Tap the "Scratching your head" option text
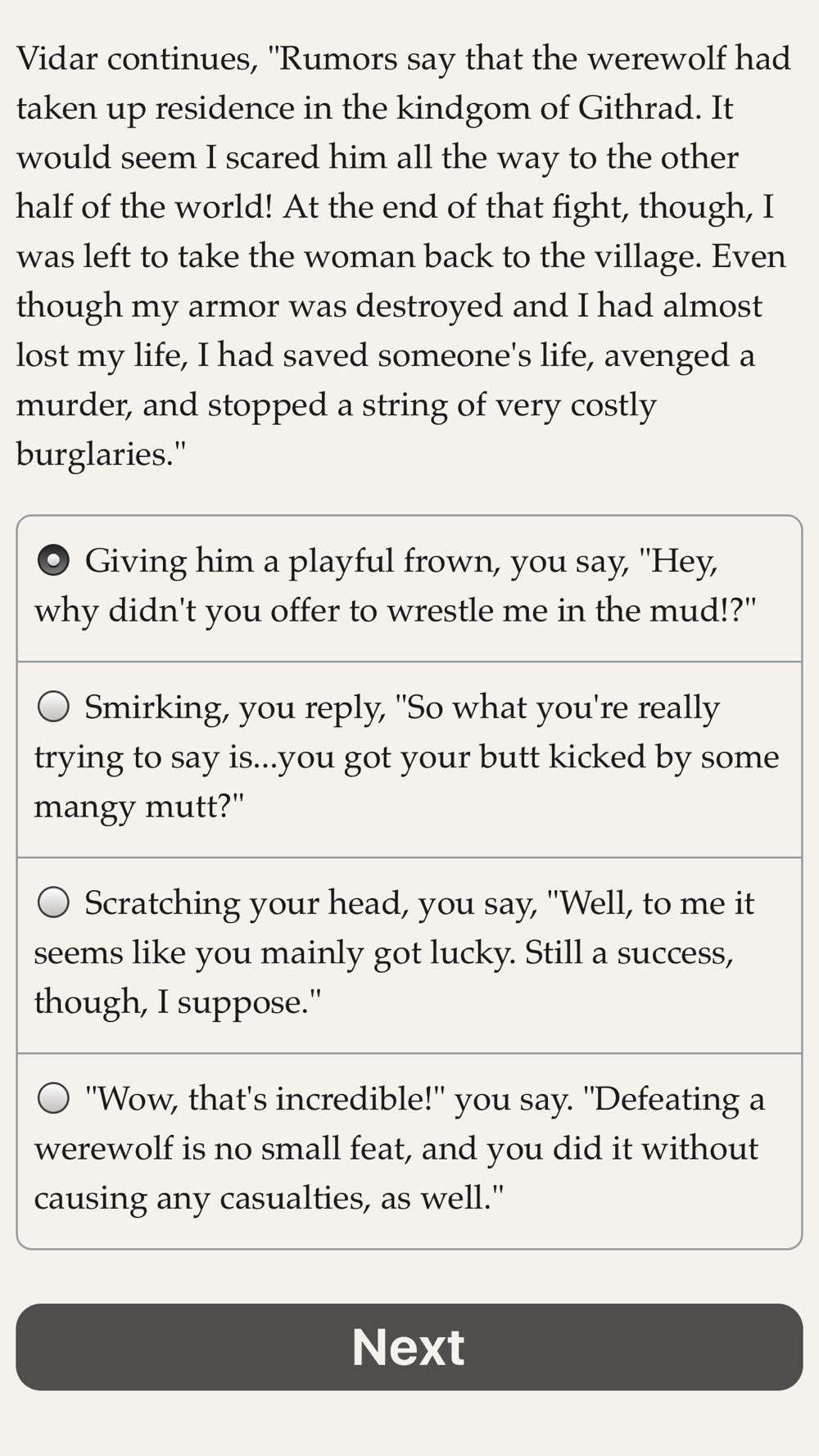Screen dimensions: 819x1456 pos(418,902)
